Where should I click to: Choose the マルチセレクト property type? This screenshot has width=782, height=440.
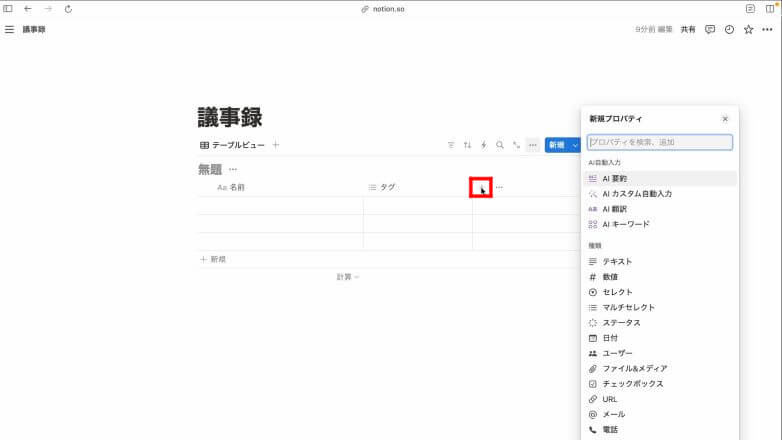tap(659, 307)
